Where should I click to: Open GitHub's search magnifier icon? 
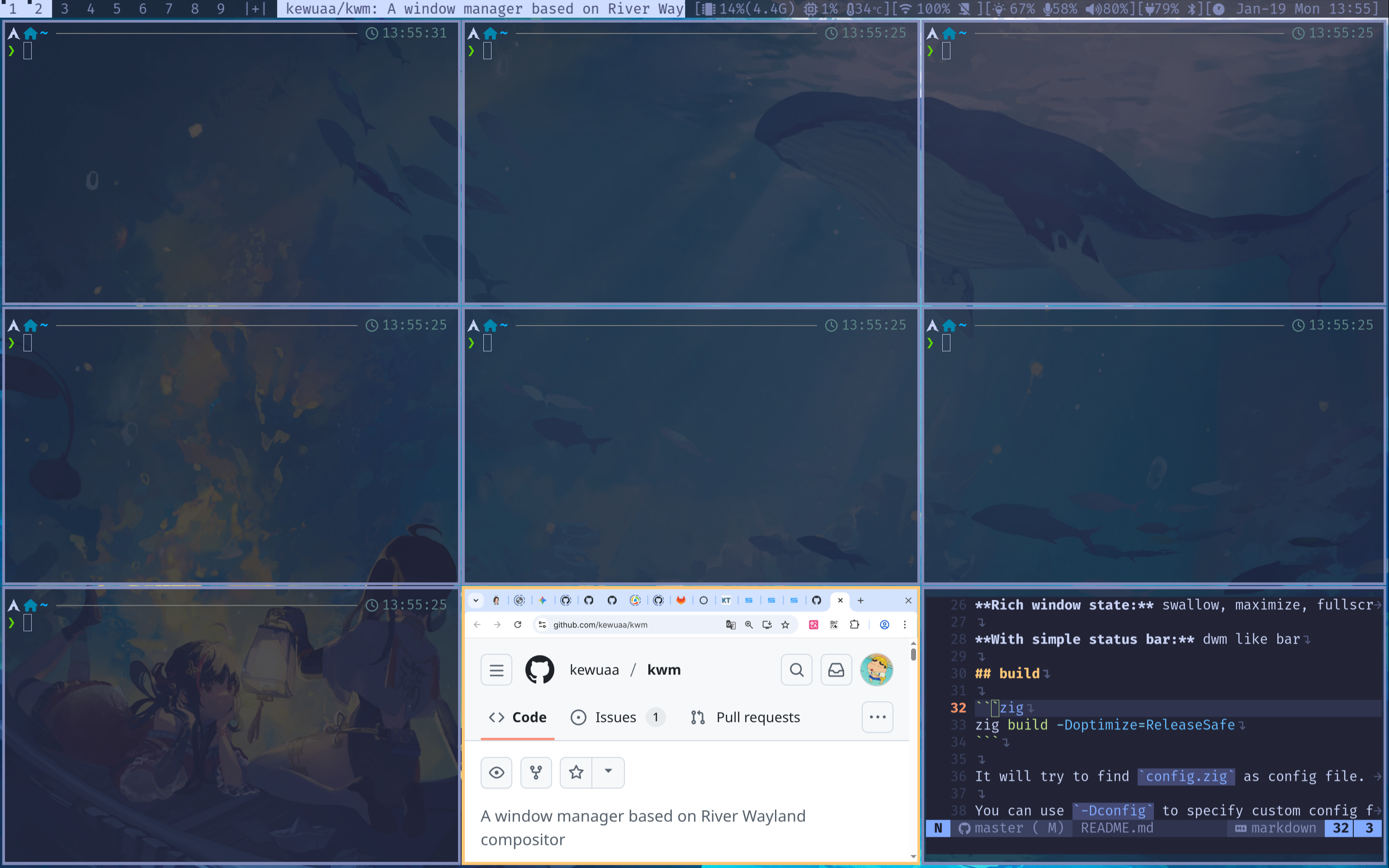tap(796, 670)
